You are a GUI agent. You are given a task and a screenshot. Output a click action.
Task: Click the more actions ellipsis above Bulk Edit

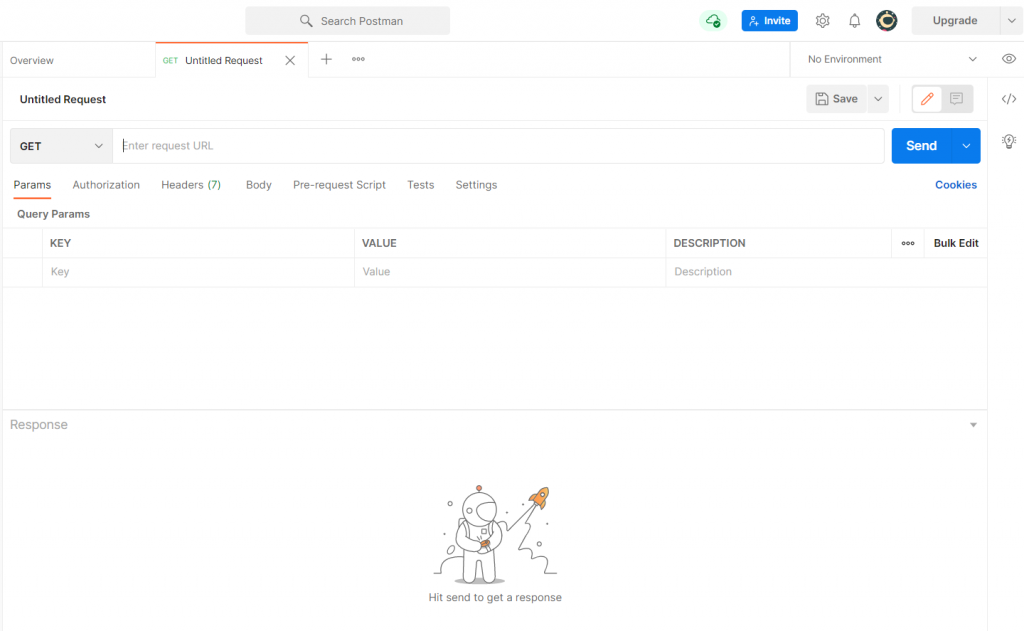908,242
